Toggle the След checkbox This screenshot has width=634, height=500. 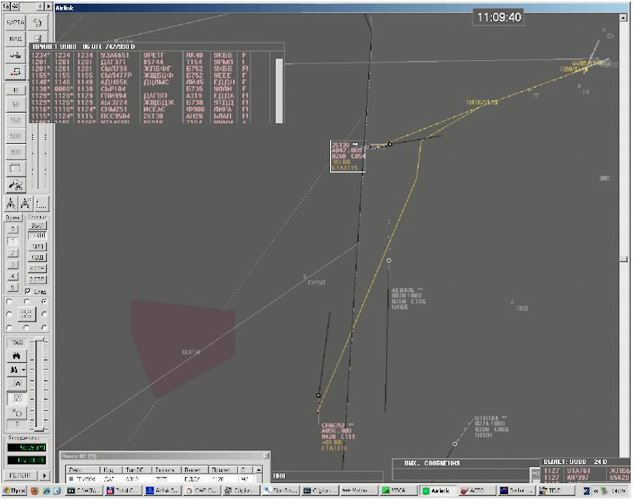[27, 291]
